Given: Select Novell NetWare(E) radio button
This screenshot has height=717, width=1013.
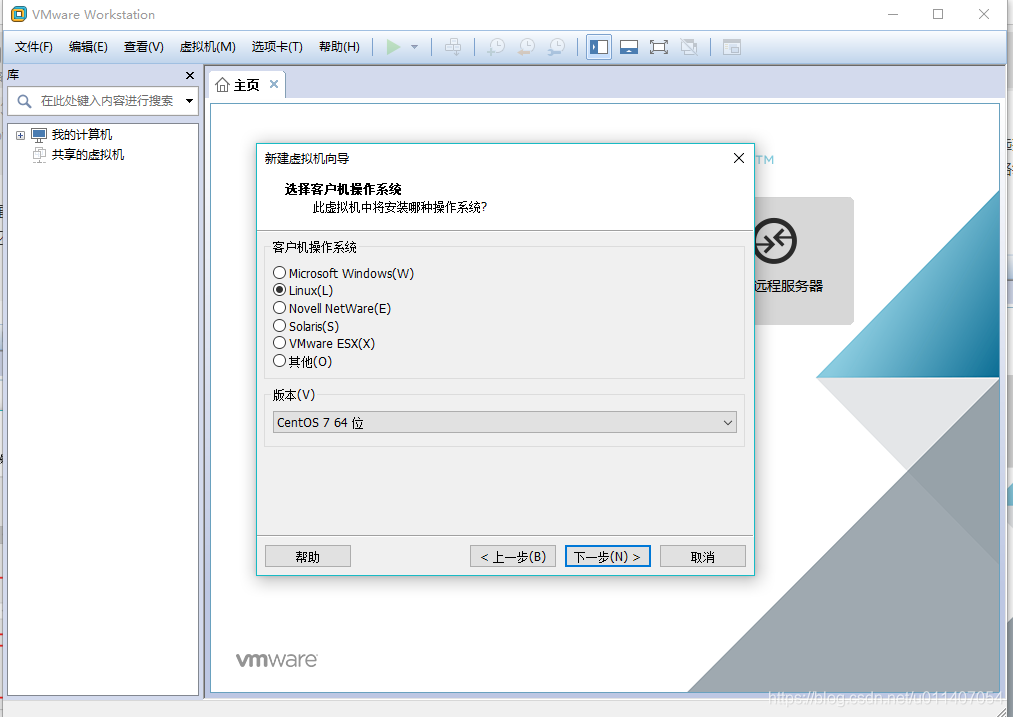Looking at the screenshot, I should [279, 307].
